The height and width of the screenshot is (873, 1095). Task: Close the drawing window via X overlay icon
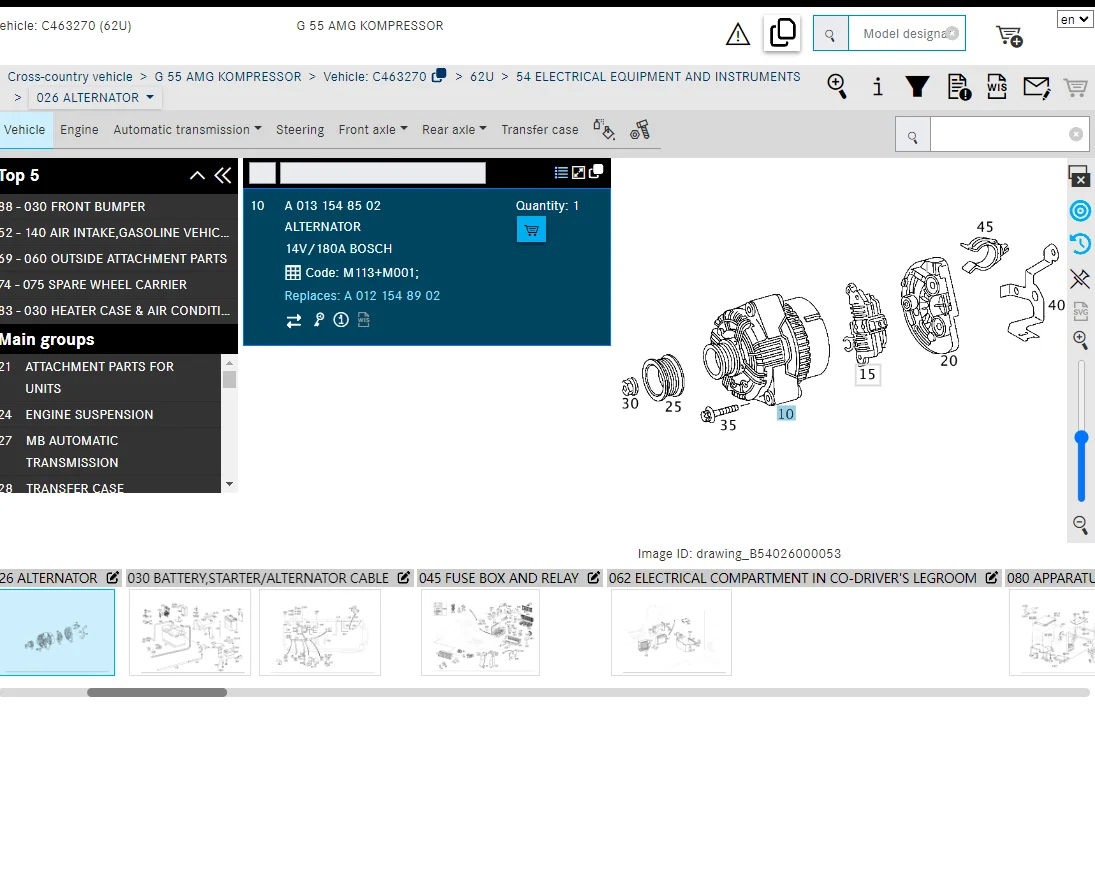[1080, 176]
